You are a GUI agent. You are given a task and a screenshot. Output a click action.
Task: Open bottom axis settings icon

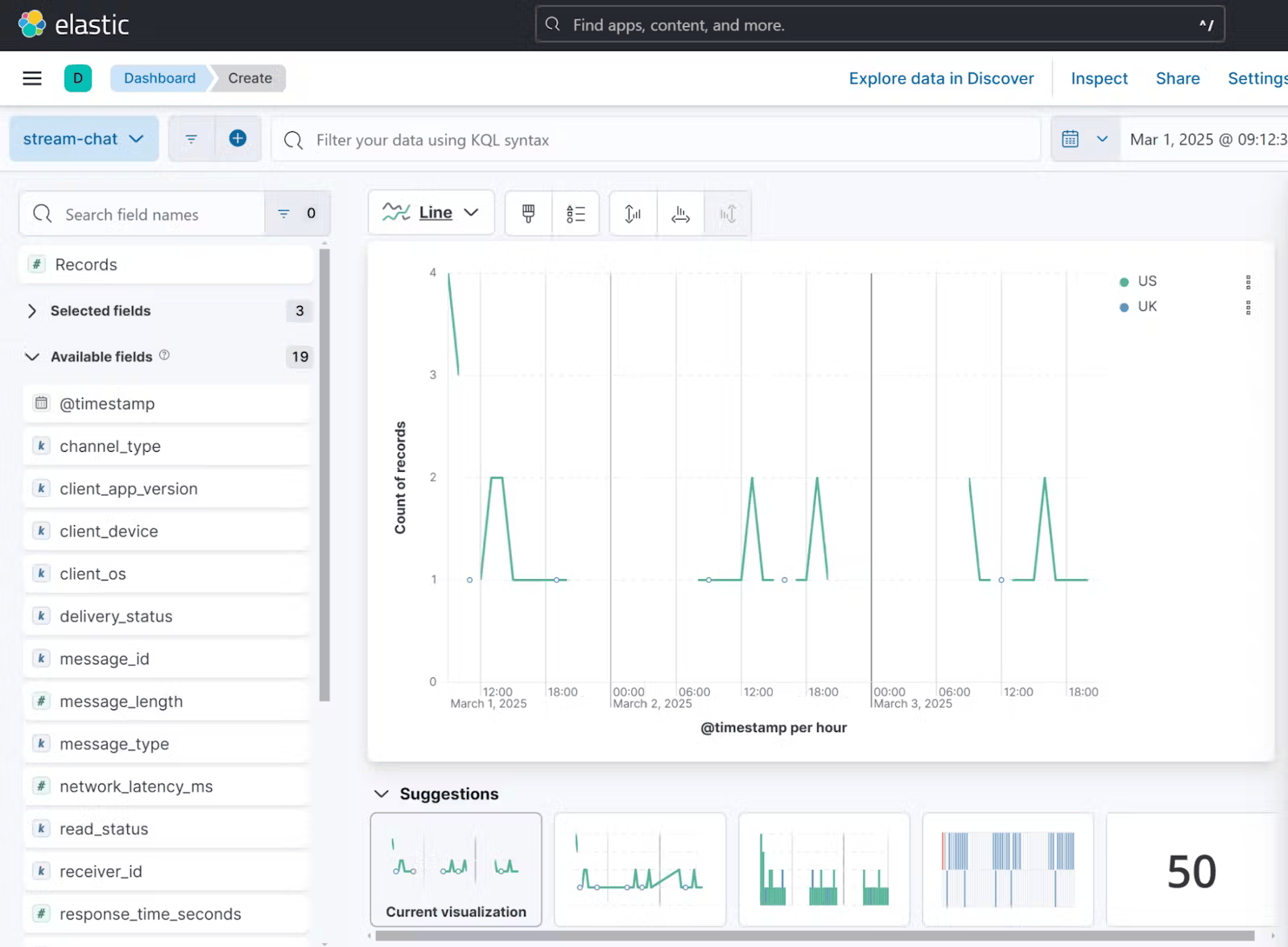(x=681, y=213)
